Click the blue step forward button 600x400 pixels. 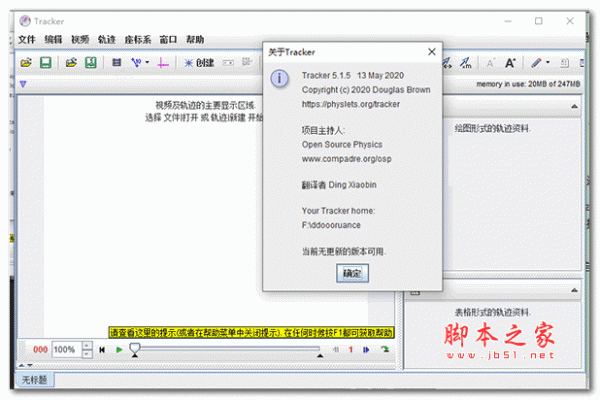tap(367, 349)
